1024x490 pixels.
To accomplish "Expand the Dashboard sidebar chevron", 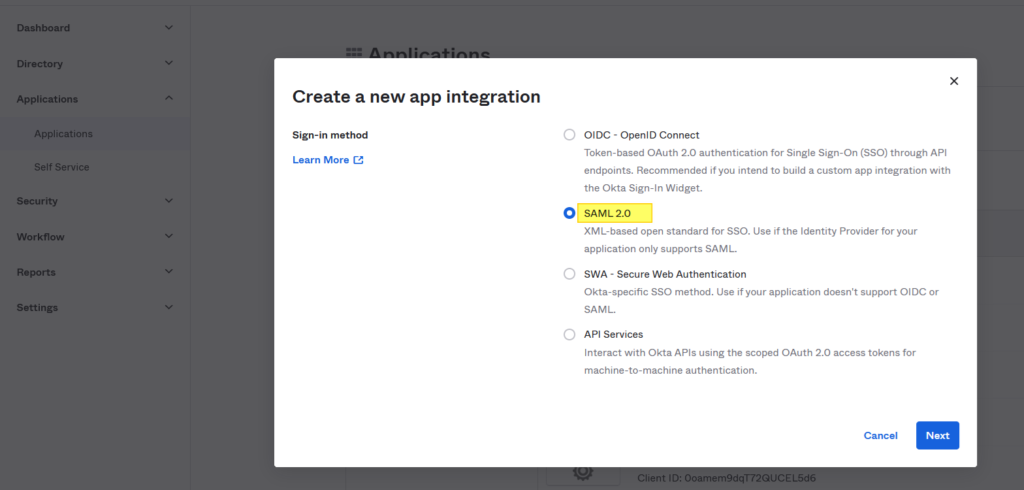I will tap(168, 28).
